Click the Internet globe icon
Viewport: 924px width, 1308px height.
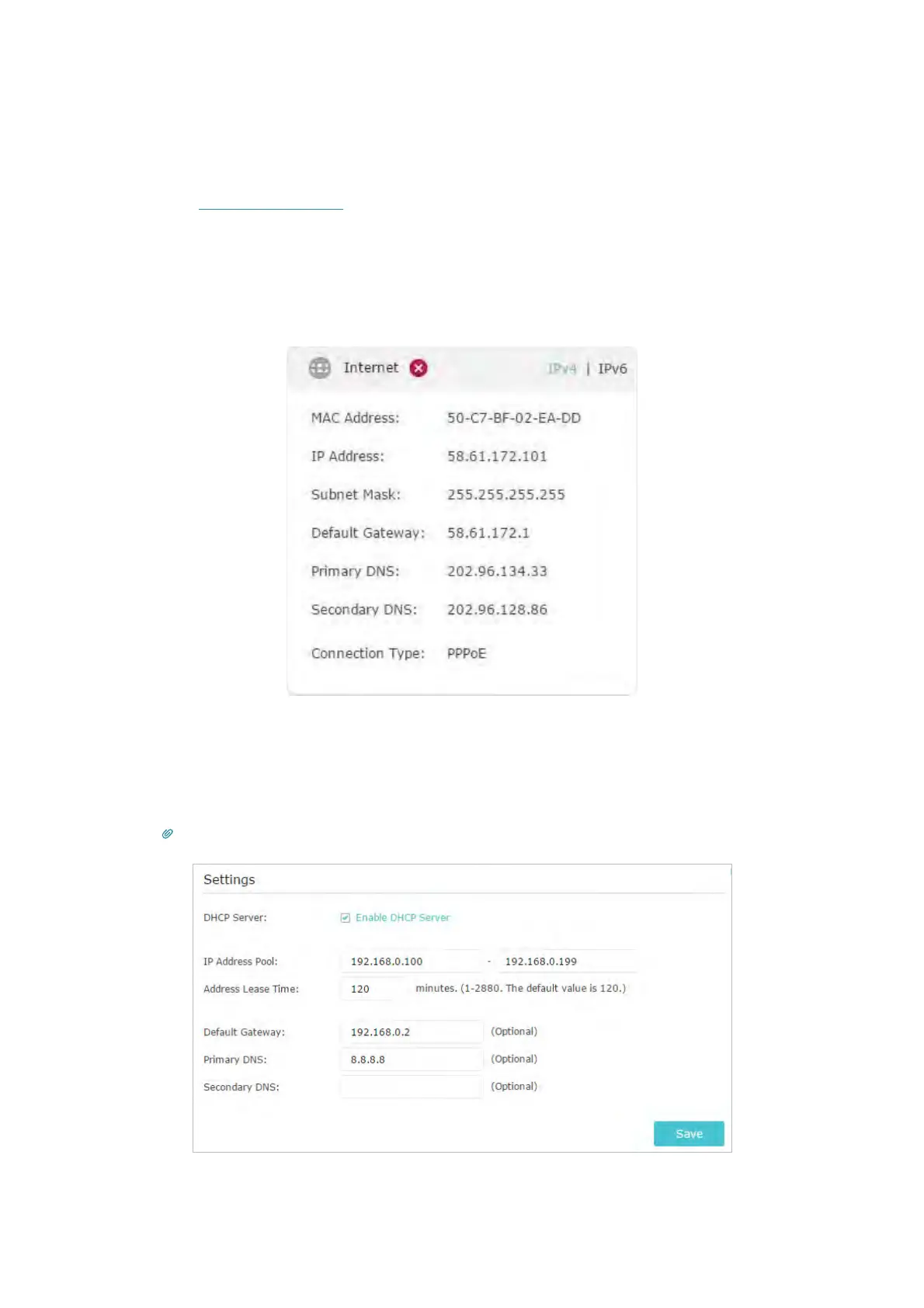[x=320, y=368]
